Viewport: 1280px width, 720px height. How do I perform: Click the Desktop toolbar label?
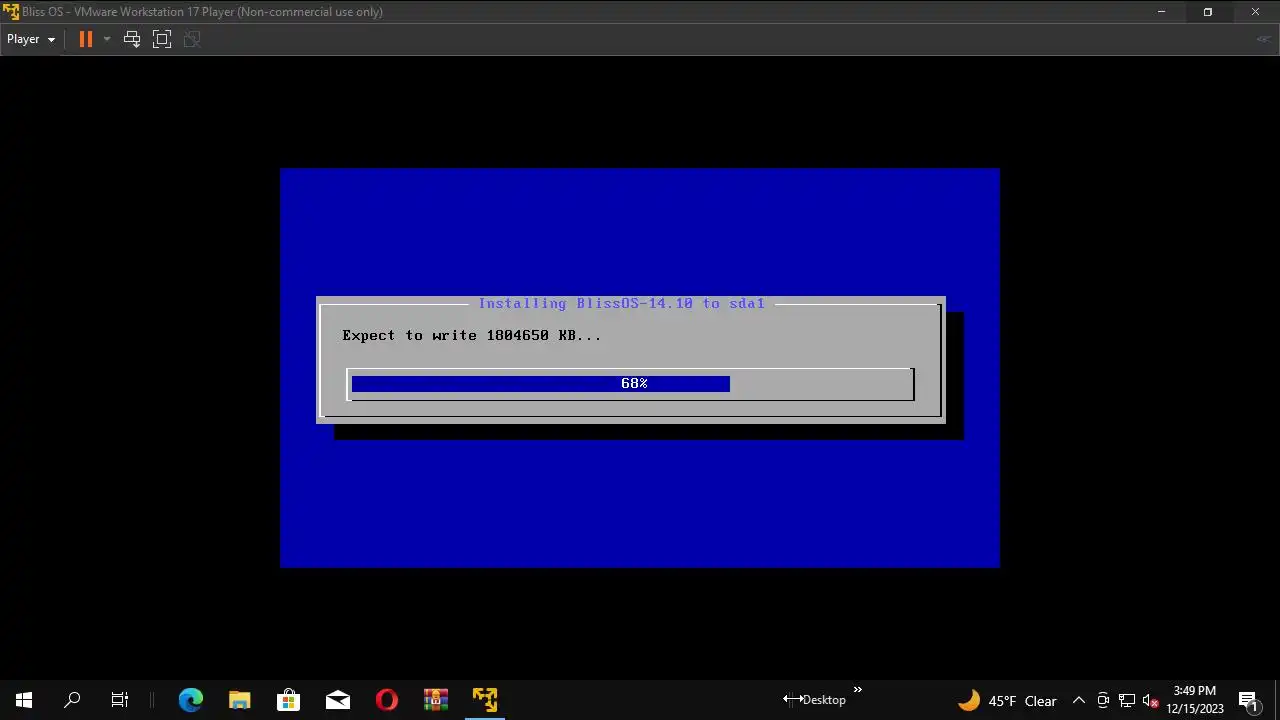point(824,700)
